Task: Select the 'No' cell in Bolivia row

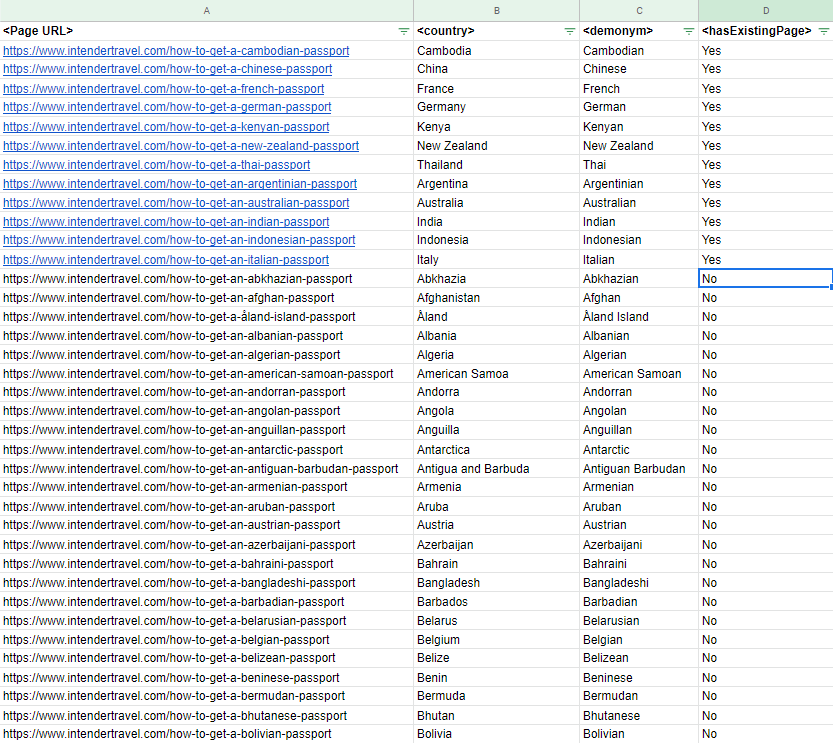Action: coord(766,734)
